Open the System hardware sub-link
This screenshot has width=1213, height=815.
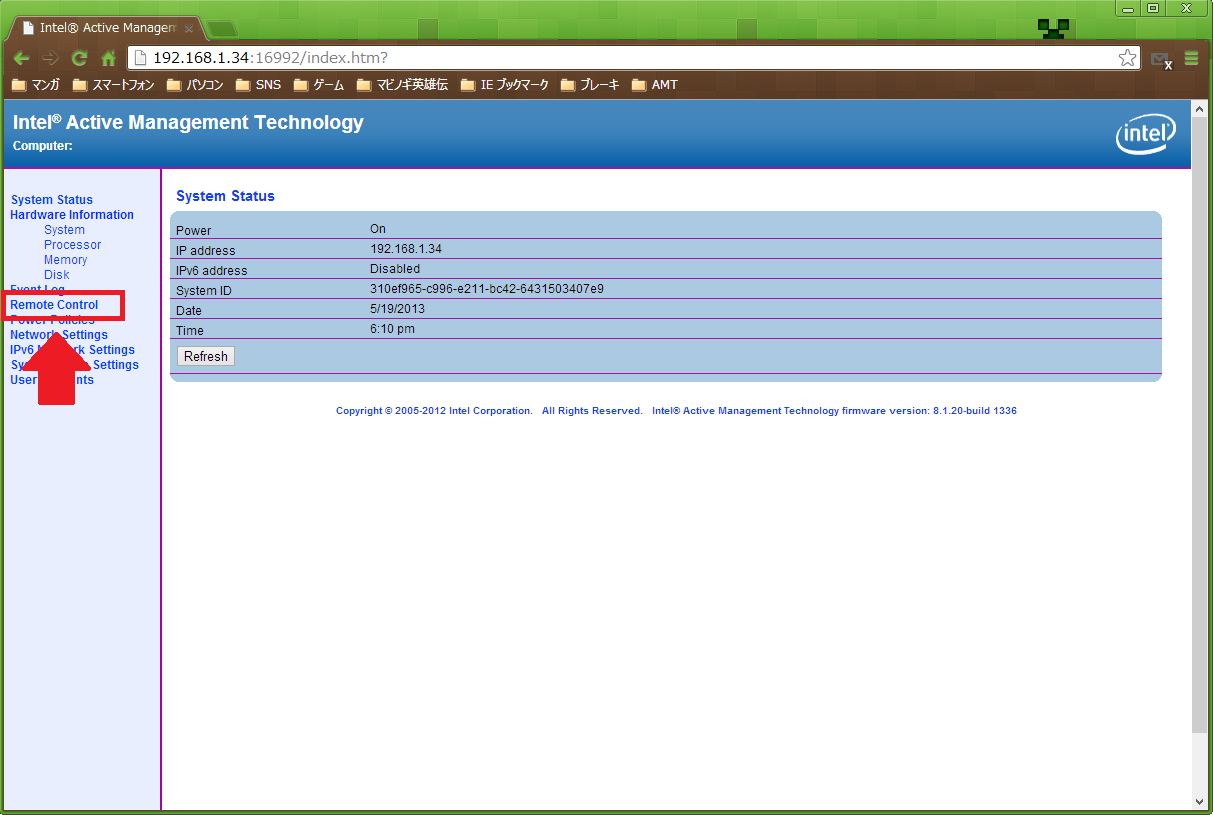tap(64, 230)
